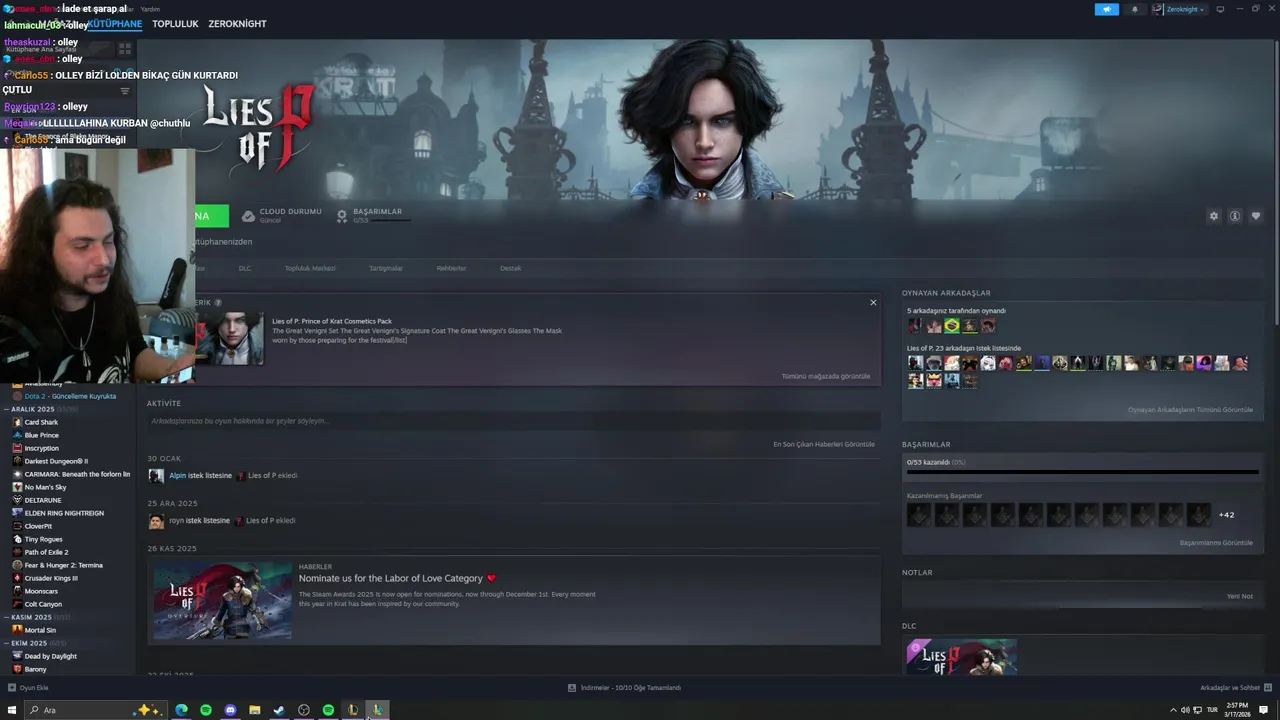Close the additional content panel

[x=873, y=303]
